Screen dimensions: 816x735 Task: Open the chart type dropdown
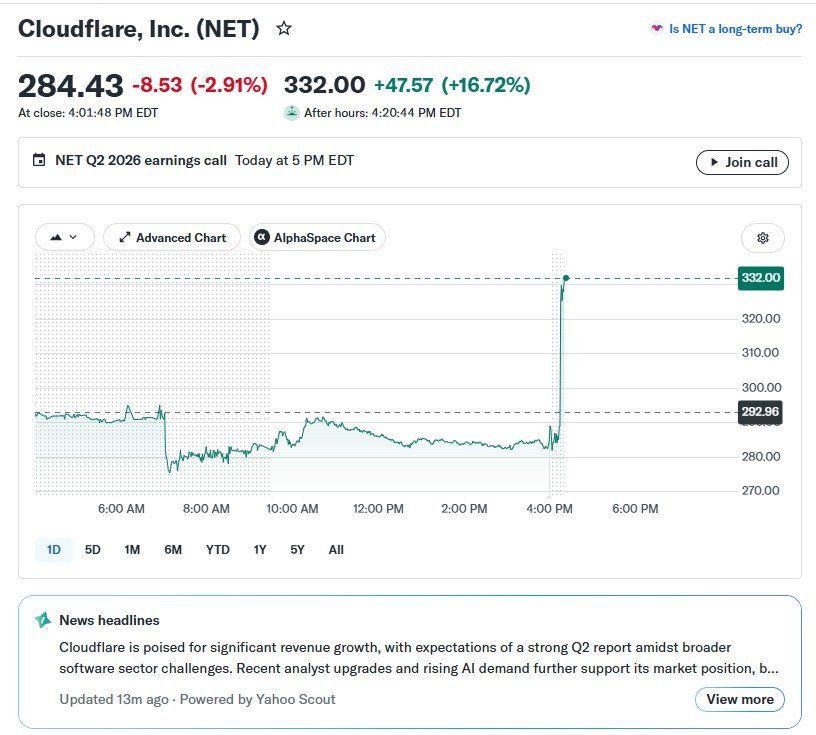(x=65, y=237)
